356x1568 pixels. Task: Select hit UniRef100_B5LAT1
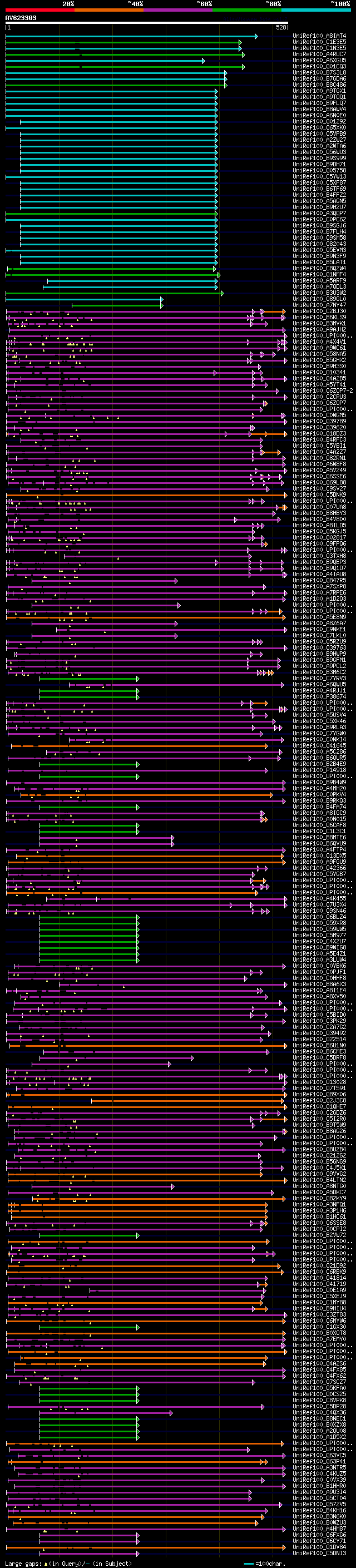319,263
